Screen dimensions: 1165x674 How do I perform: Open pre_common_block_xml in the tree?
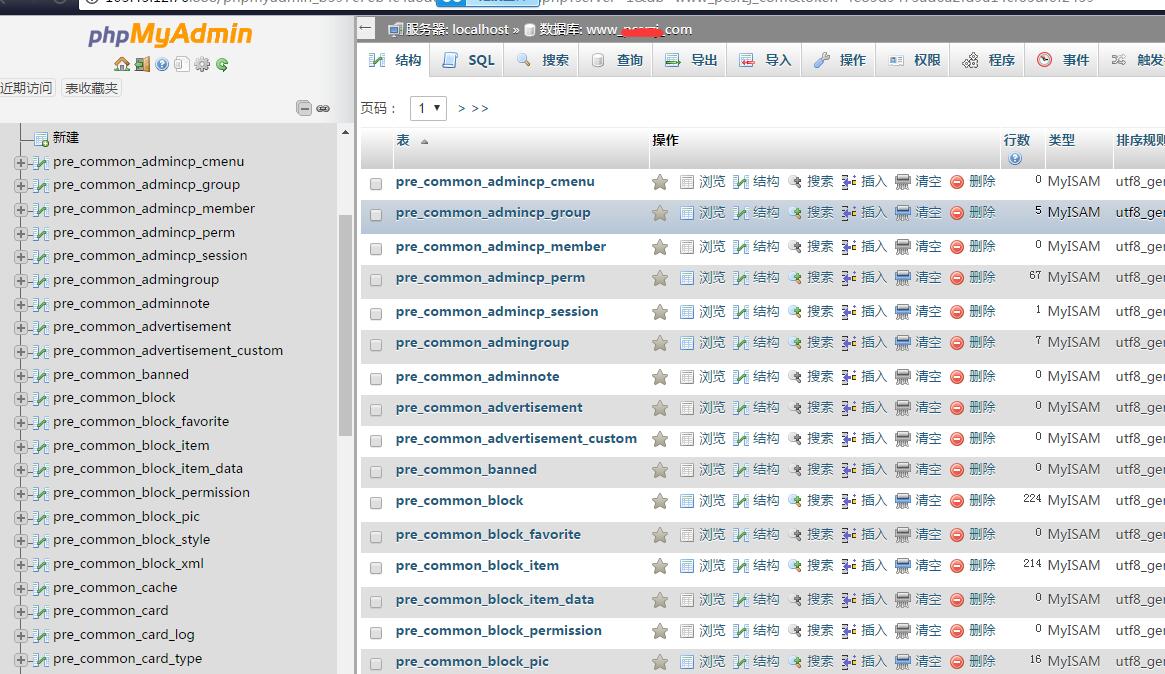click(128, 564)
